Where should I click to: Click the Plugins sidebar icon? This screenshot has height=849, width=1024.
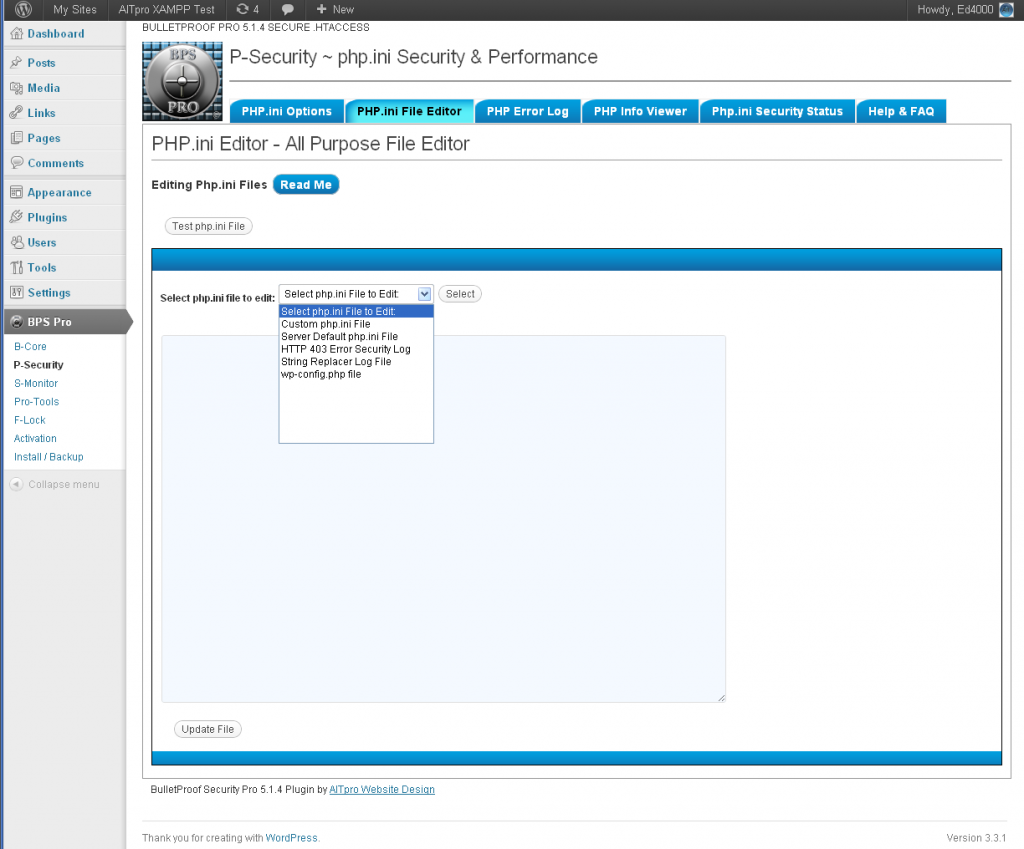15,217
